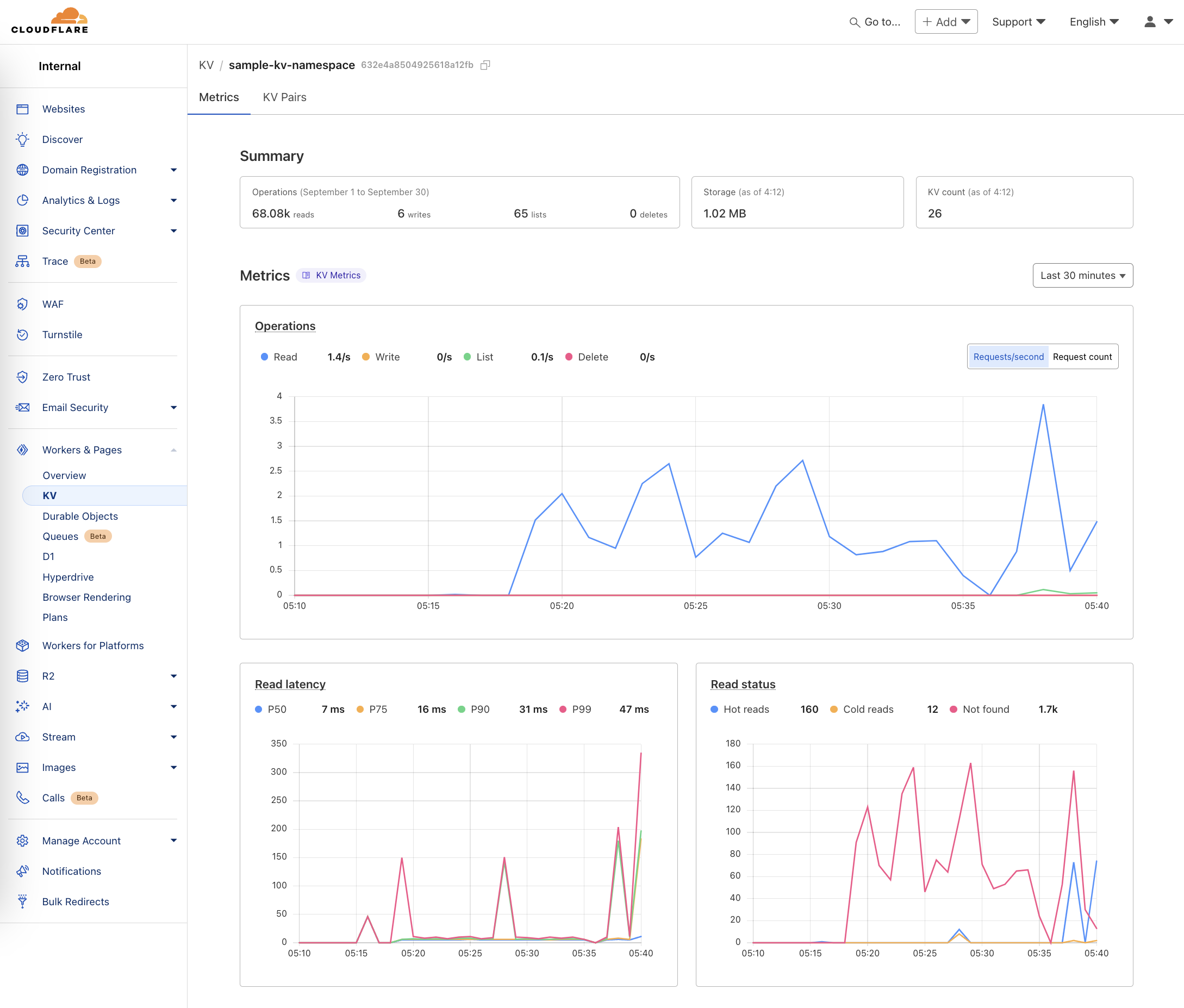
Task: Click the Zero Trust sidebar icon
Action: pos(22,377)
